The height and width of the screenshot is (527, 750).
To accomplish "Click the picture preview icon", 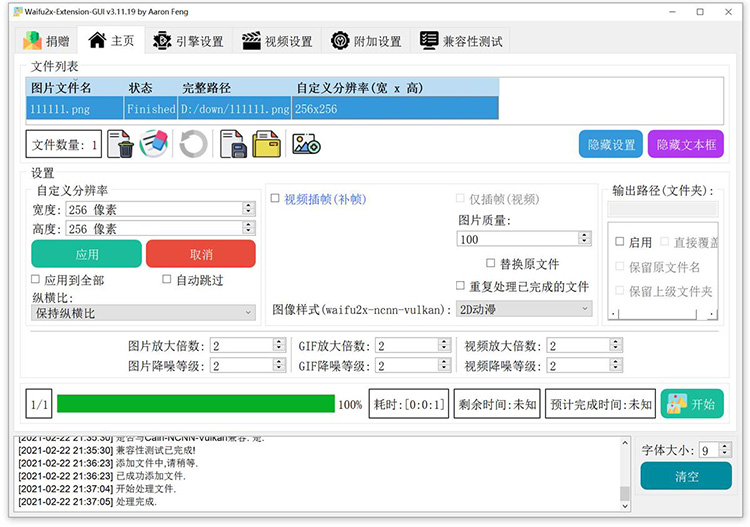I will [305, 145].
